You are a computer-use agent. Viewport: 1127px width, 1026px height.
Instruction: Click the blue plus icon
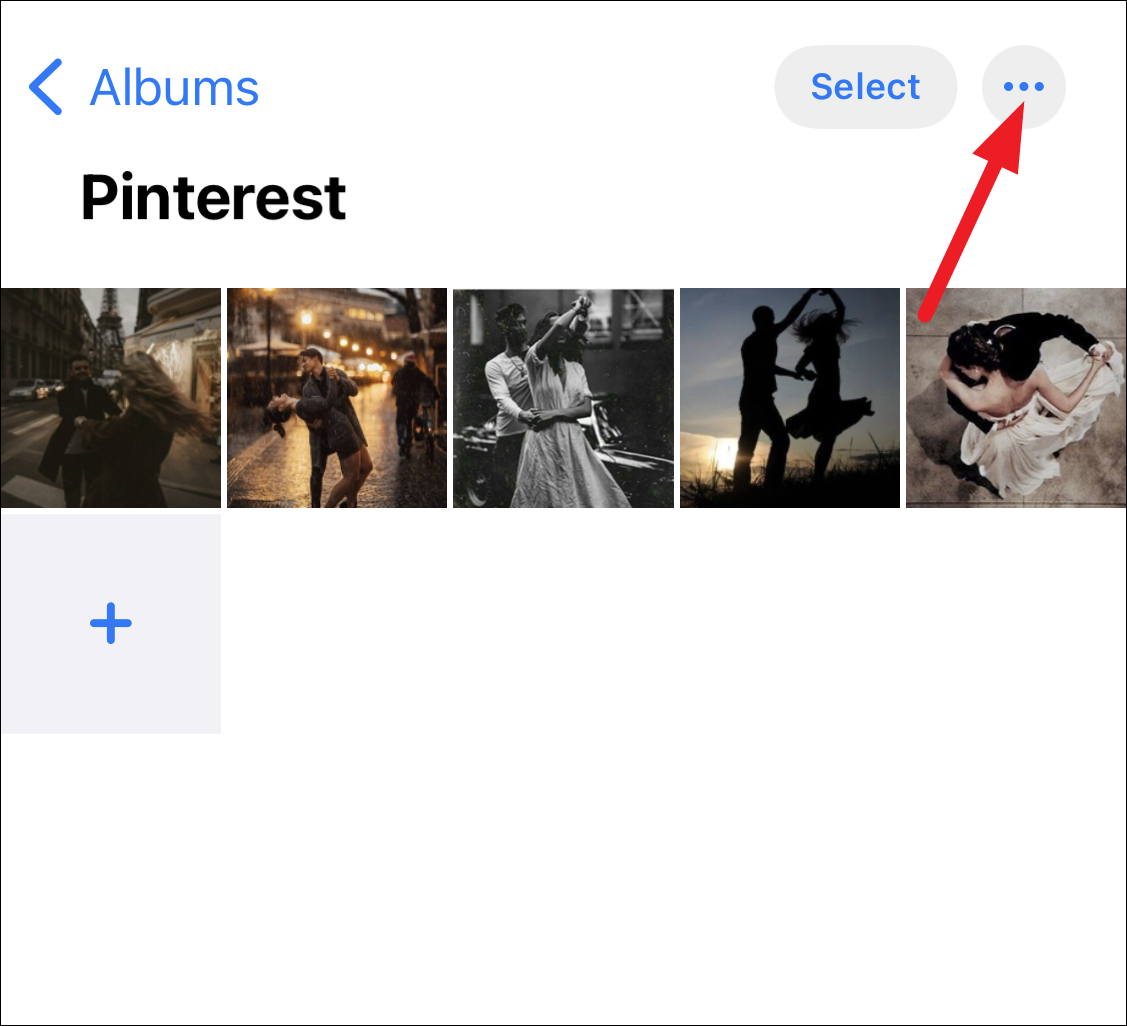(110, 624)
